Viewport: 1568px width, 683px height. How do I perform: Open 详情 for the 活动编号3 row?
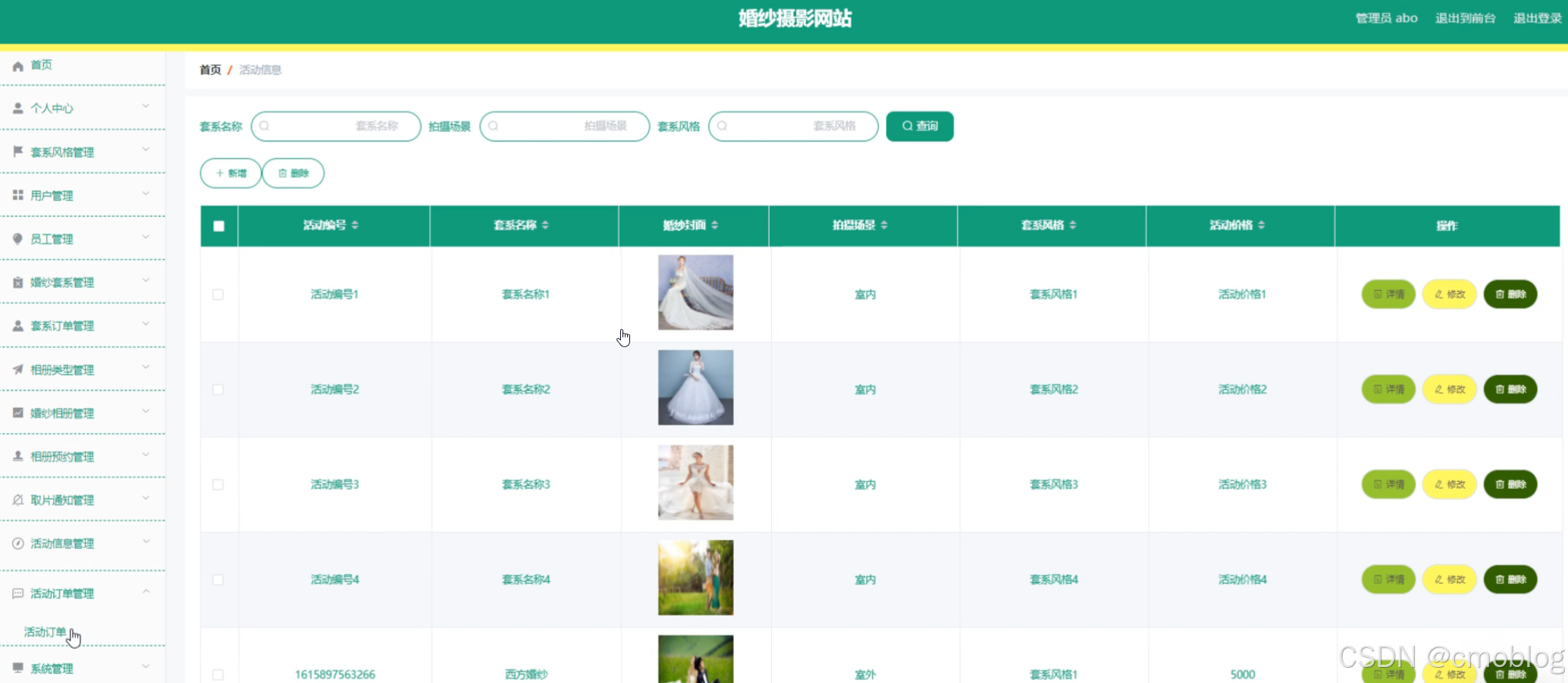pyautogui.click(x=1388, y=484)
